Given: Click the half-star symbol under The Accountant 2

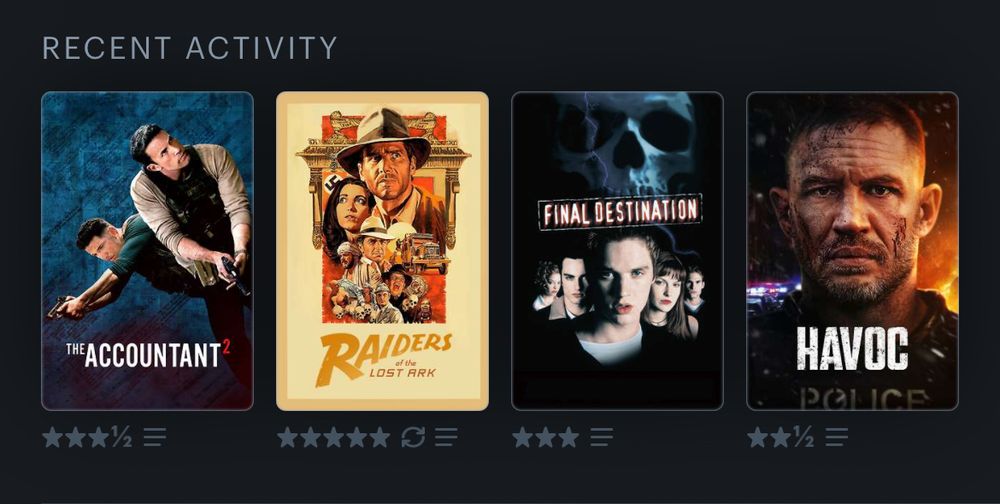Looking at the screenshot, I should tap(121, 437).
